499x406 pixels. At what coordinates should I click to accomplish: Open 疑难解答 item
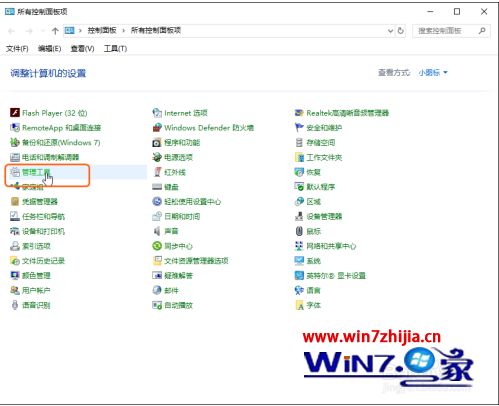(173, 275)
